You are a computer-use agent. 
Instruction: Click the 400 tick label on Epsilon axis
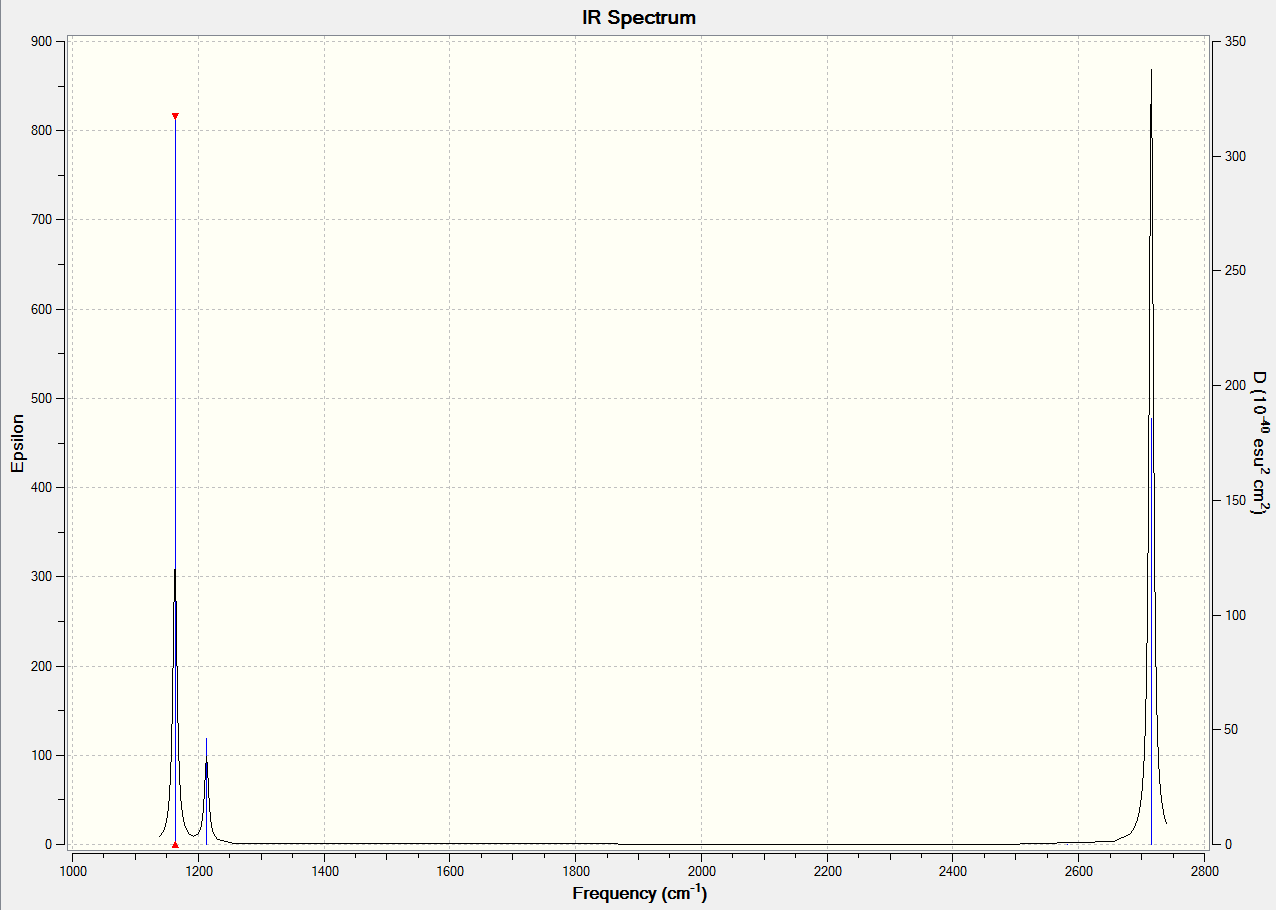pyautogui.click(x=40, y=488)
